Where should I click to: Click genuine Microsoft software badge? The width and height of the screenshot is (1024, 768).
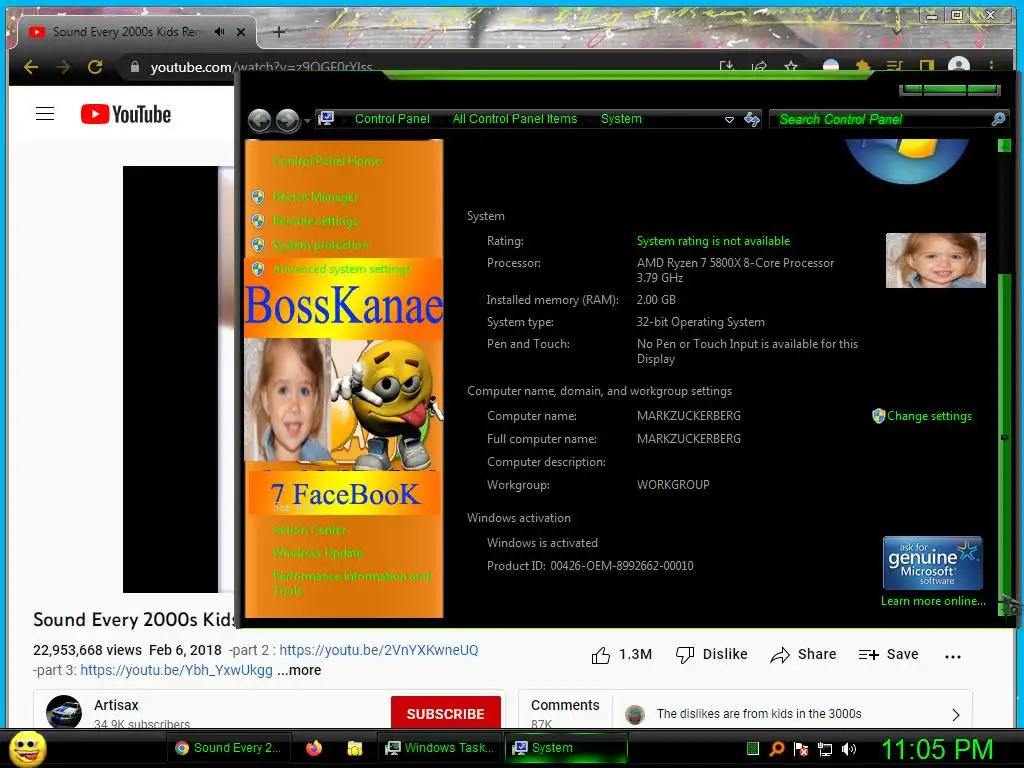click(933, 563)
